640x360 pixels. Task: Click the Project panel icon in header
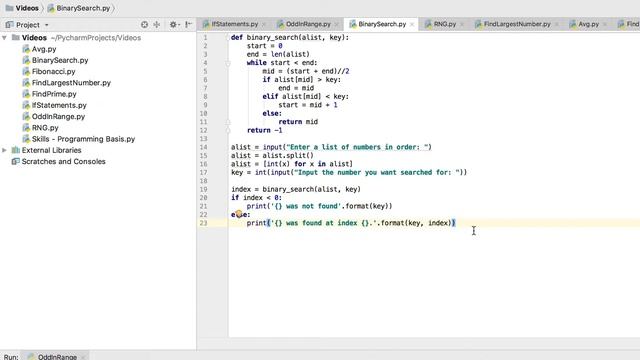pos(9,25)
